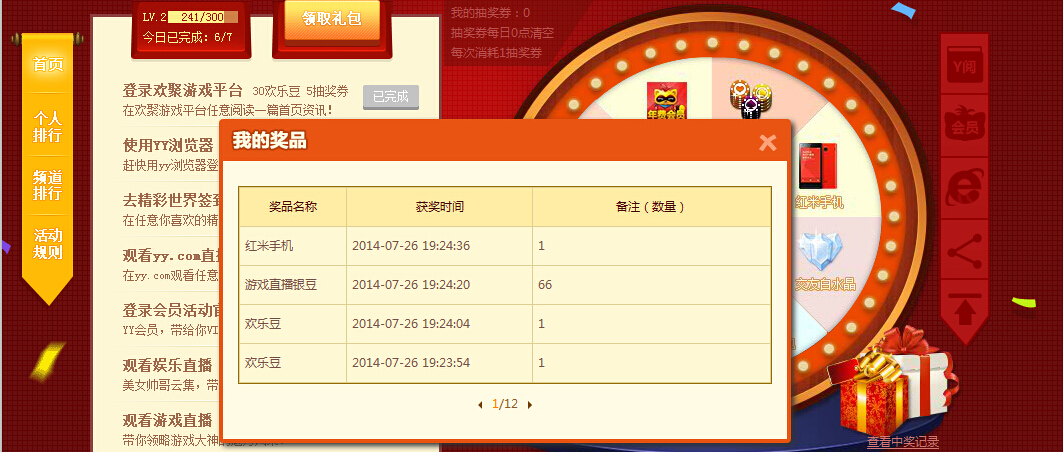Select the 游戏直播银豆 prize cell
This screenshot has height=452, width=1063.
[293, 285]
